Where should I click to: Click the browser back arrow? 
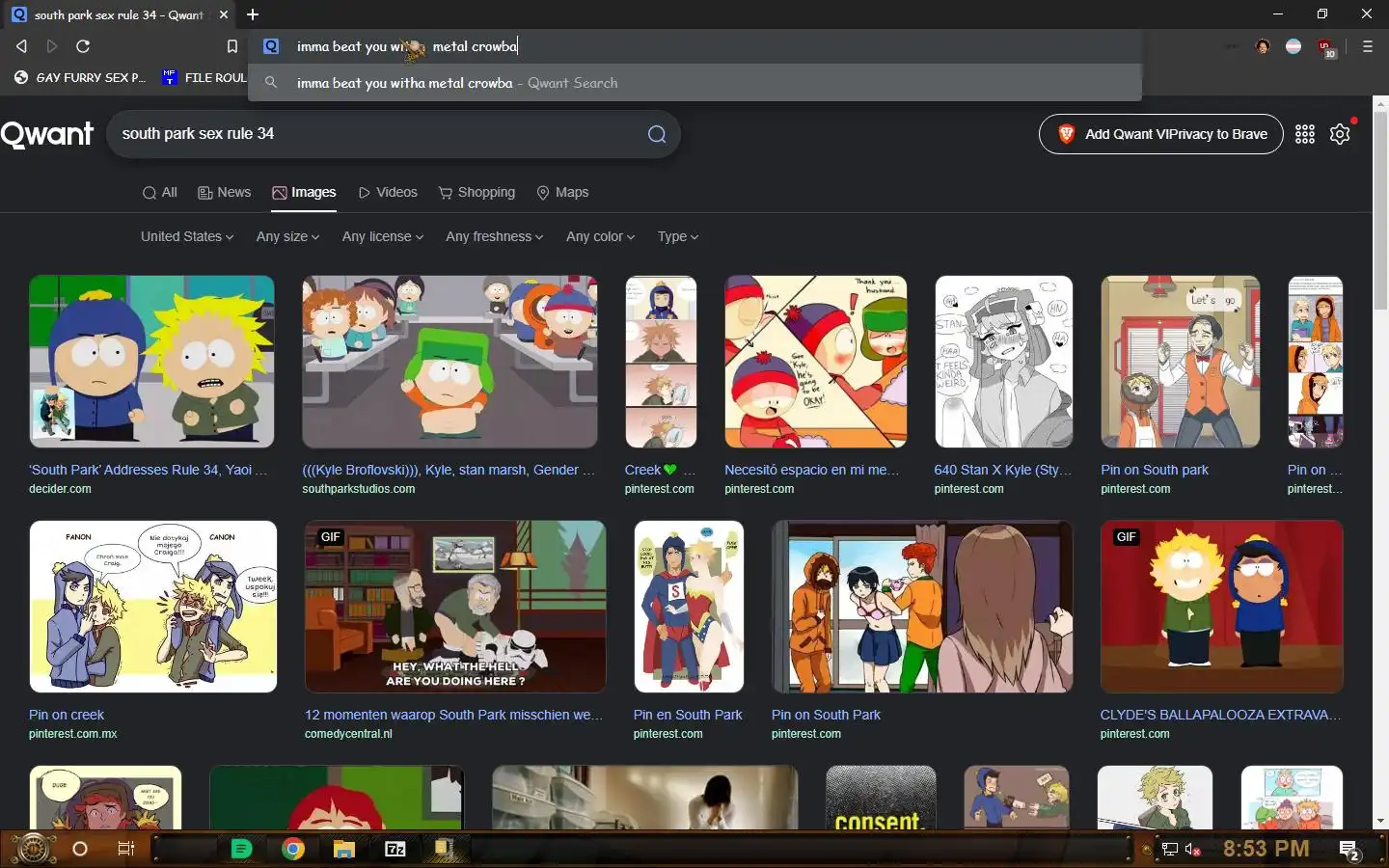coord(21,46)
